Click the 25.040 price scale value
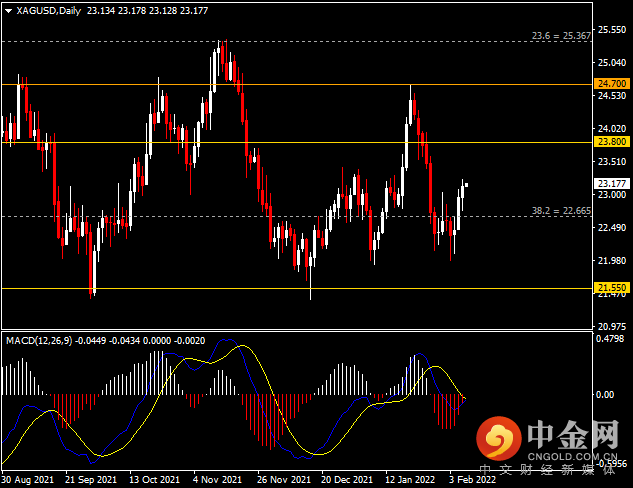Screen dimensions: 633x488 point(612,63)
